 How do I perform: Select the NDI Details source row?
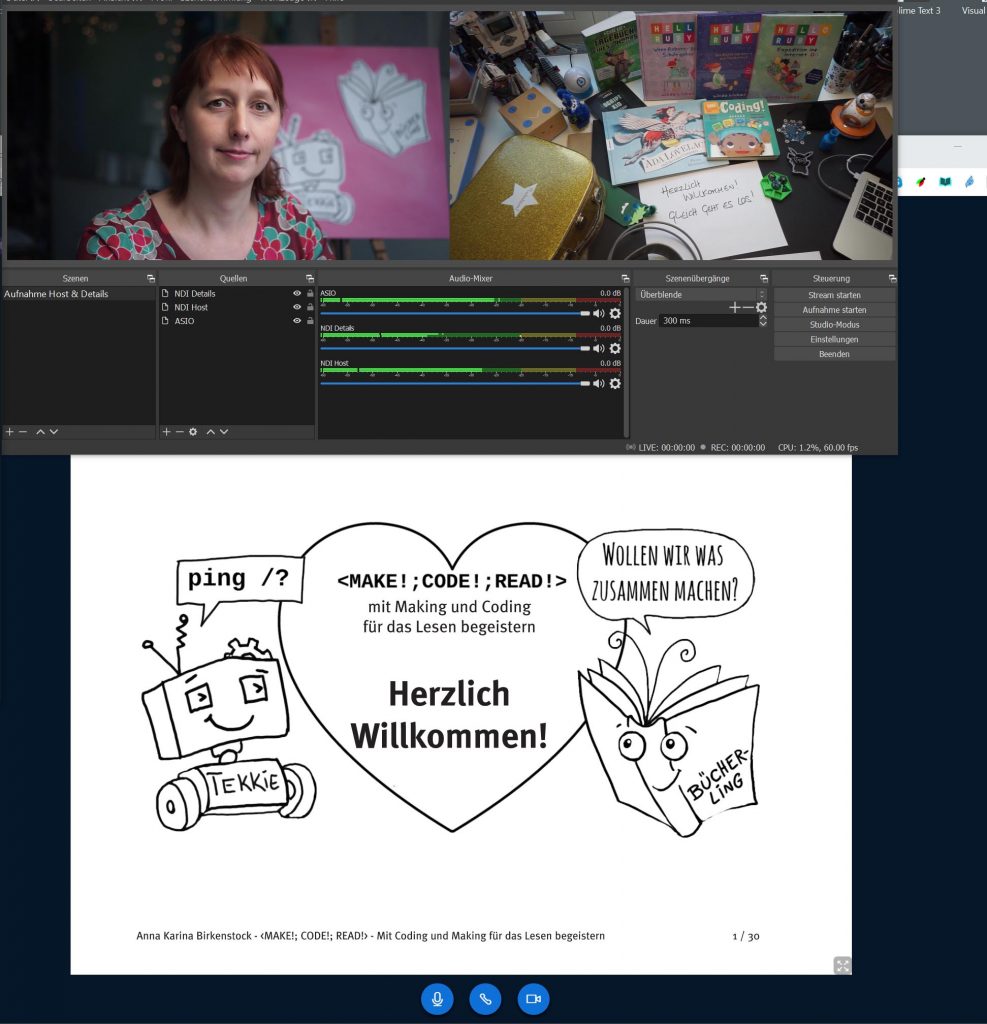(237, 294)
